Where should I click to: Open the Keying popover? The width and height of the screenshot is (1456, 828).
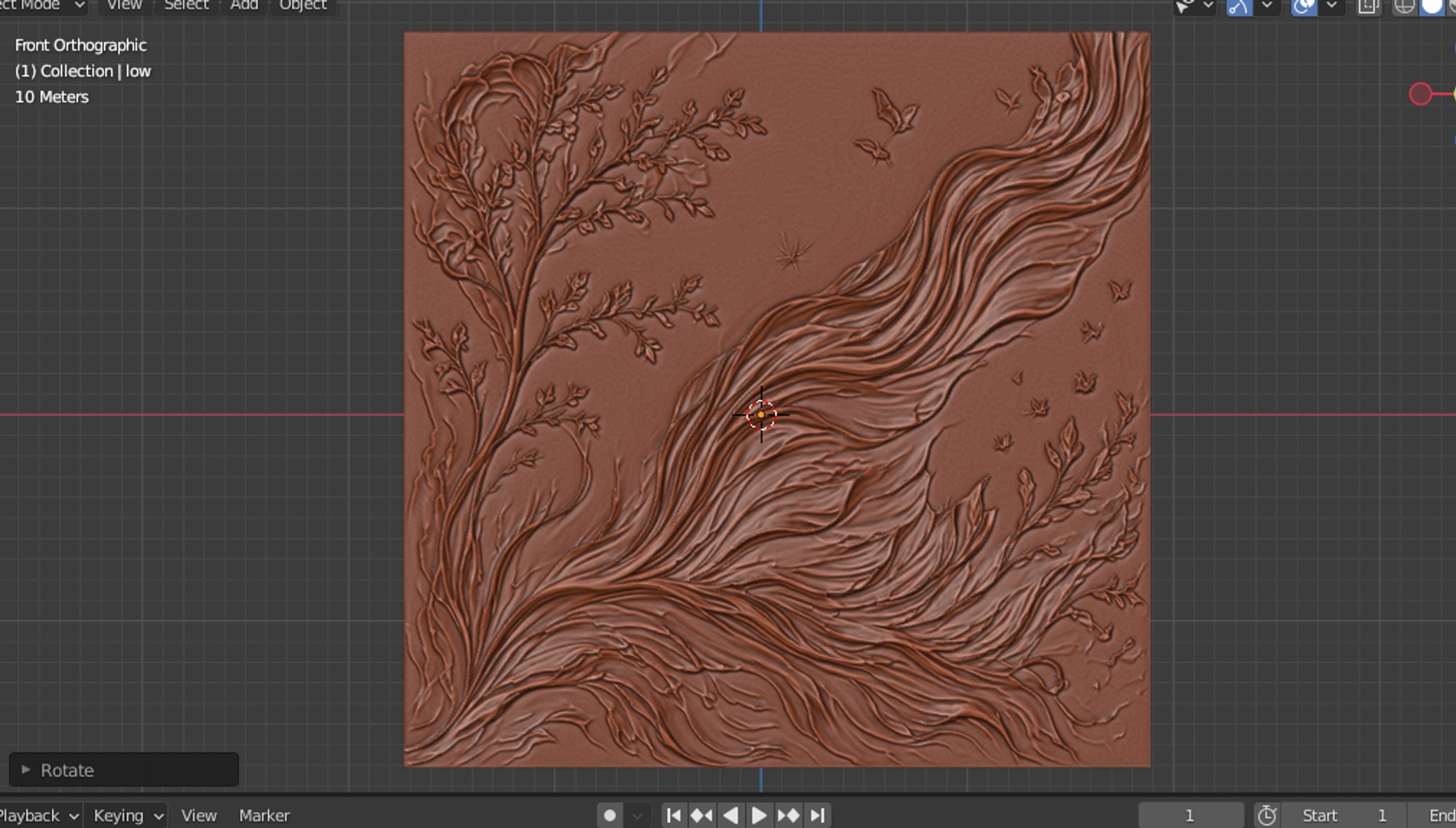[127, 815]
